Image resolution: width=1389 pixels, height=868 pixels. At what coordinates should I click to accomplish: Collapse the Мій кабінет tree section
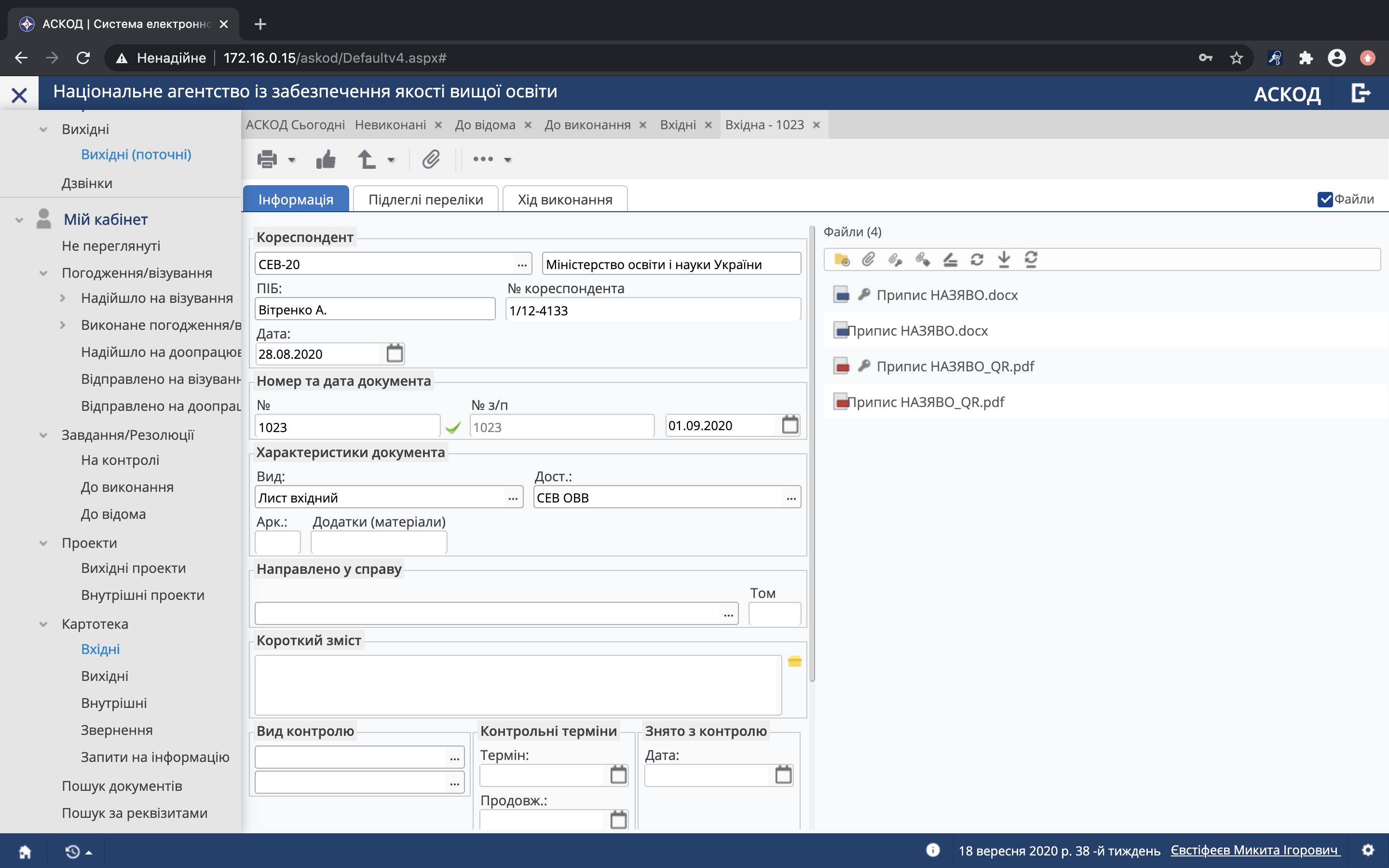[x=19, y=220]
